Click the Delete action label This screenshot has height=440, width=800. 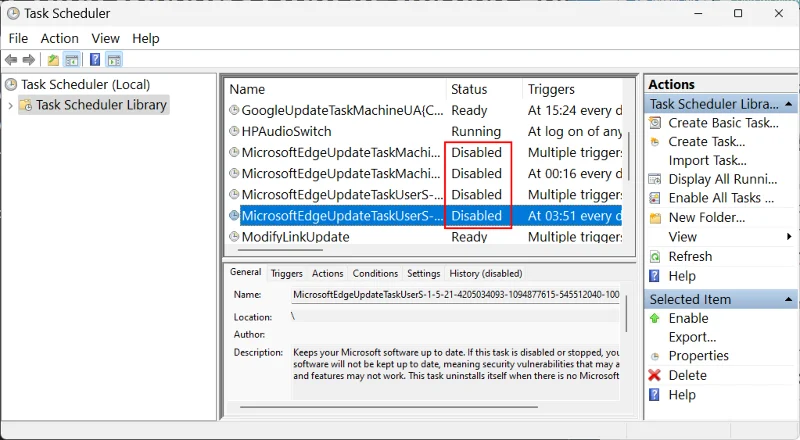pos(688,376)
